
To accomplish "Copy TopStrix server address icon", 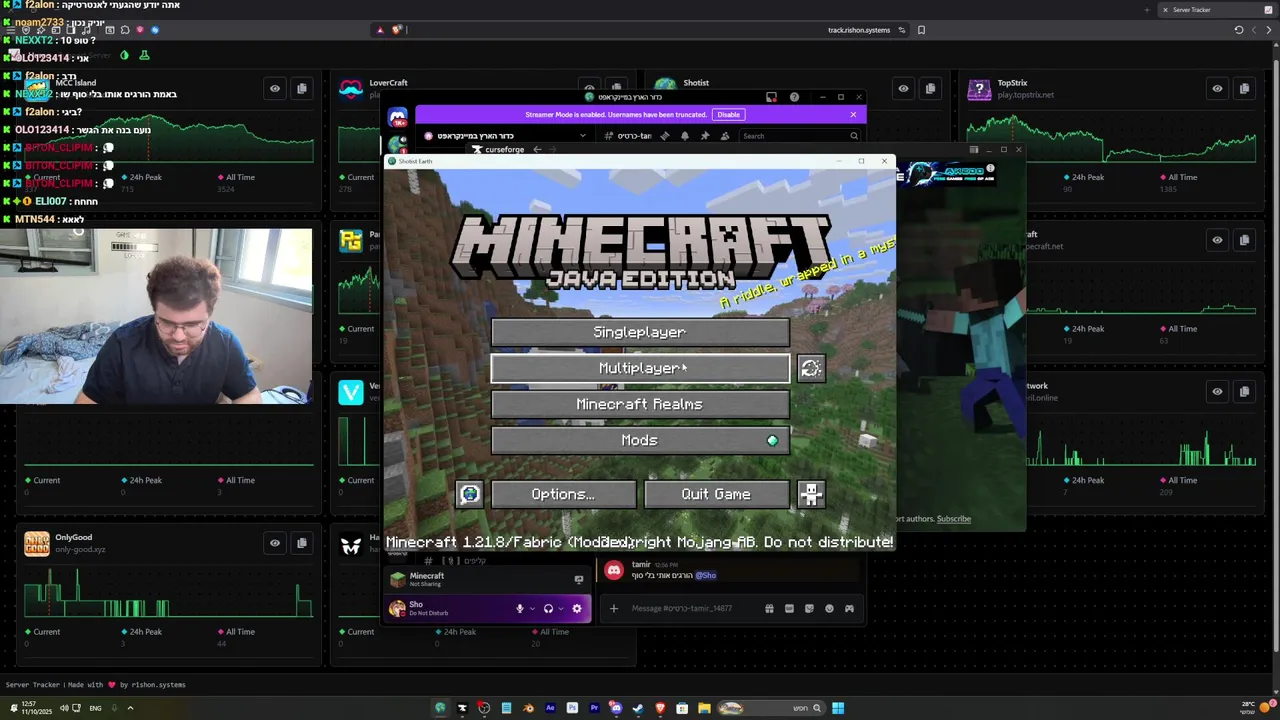I will pos(1244,89).
